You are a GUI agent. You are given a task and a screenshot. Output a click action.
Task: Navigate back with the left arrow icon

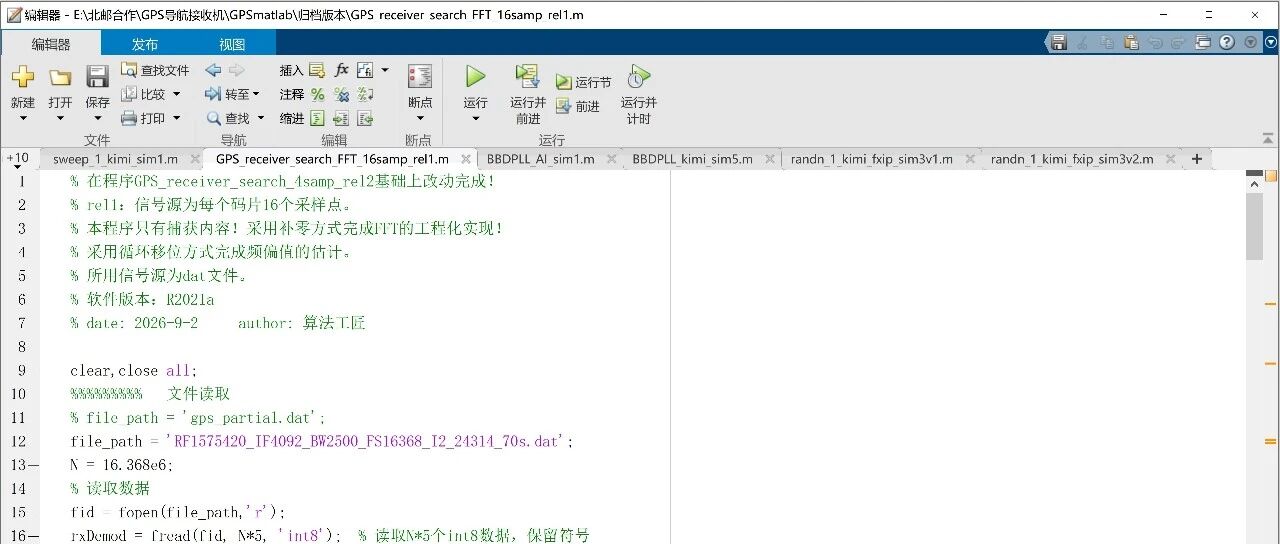coord(213,70)
